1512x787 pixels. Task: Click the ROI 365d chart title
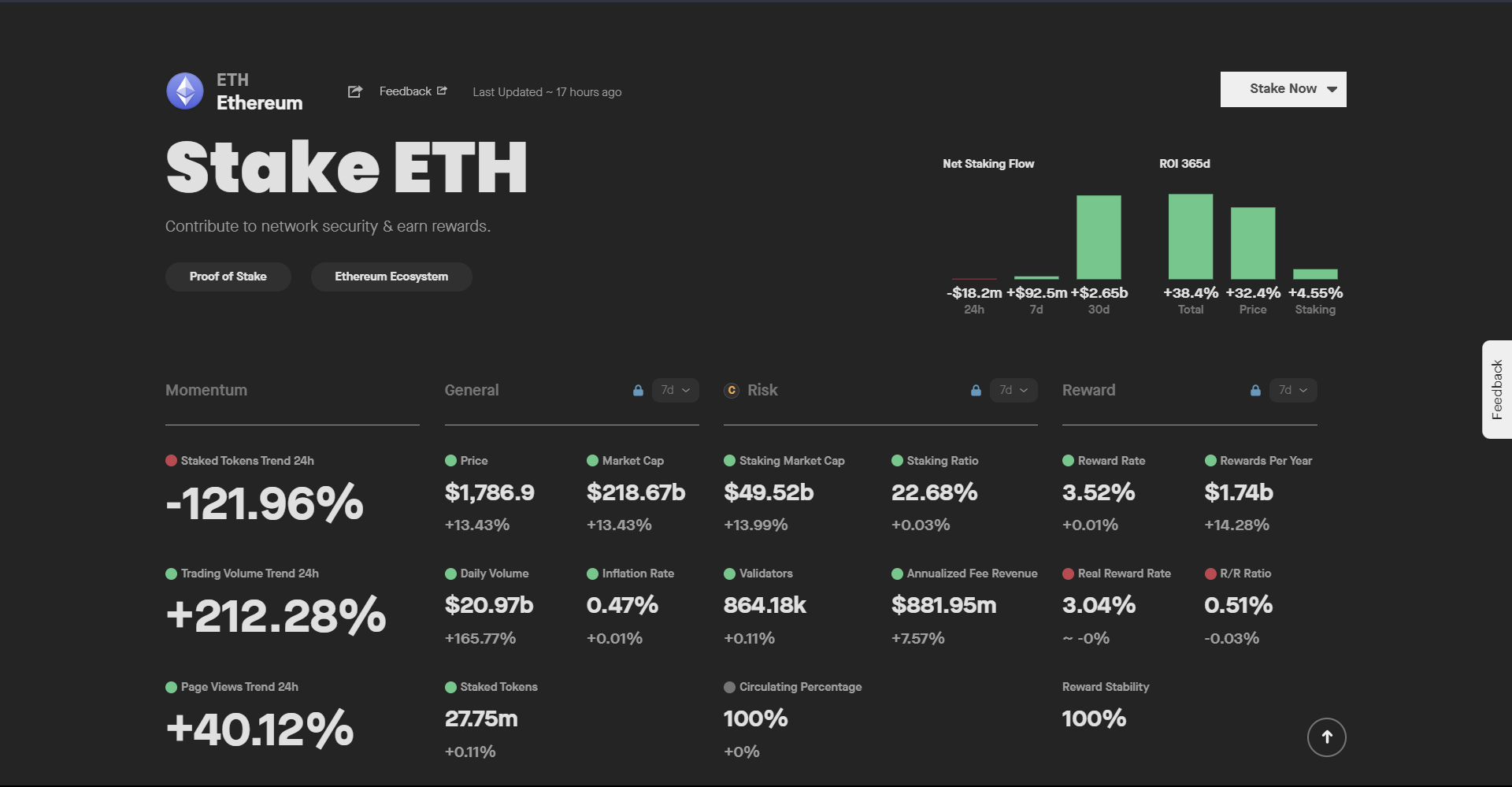1184,164
